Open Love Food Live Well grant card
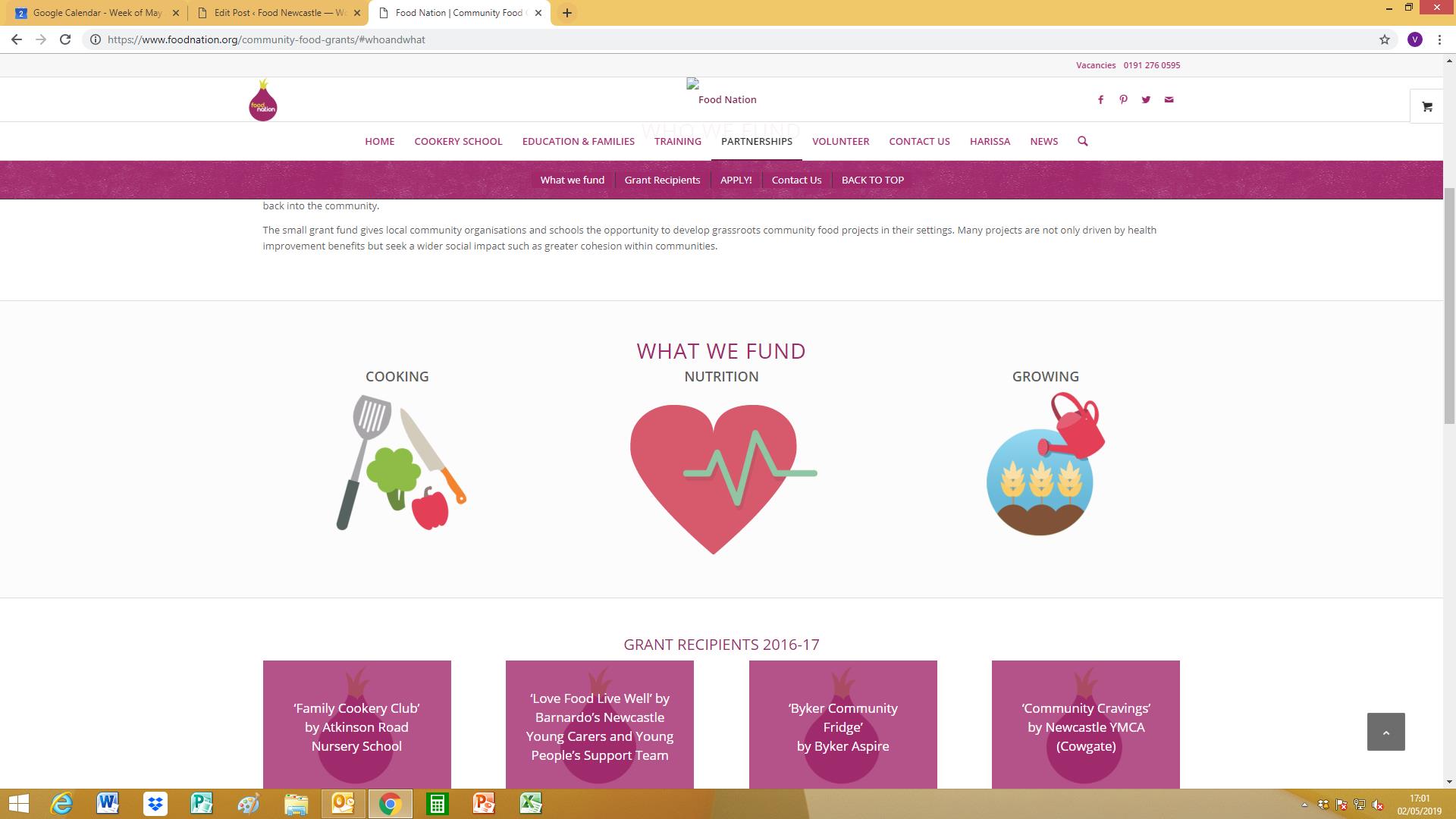Image resolution: width=1456 pixels, height=819 pixels. tap(599, 724)
